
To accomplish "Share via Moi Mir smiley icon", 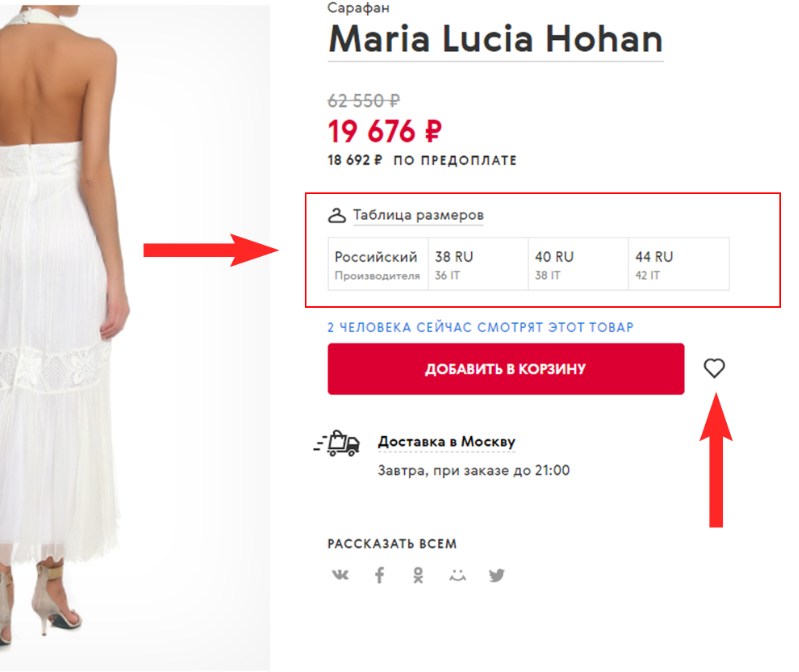I will pyautogui.click(x=457, y=576).
